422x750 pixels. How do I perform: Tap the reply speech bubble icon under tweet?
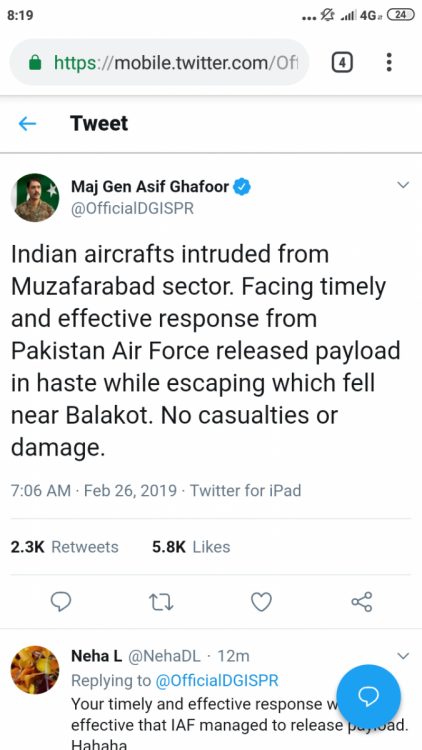point(61,601)
